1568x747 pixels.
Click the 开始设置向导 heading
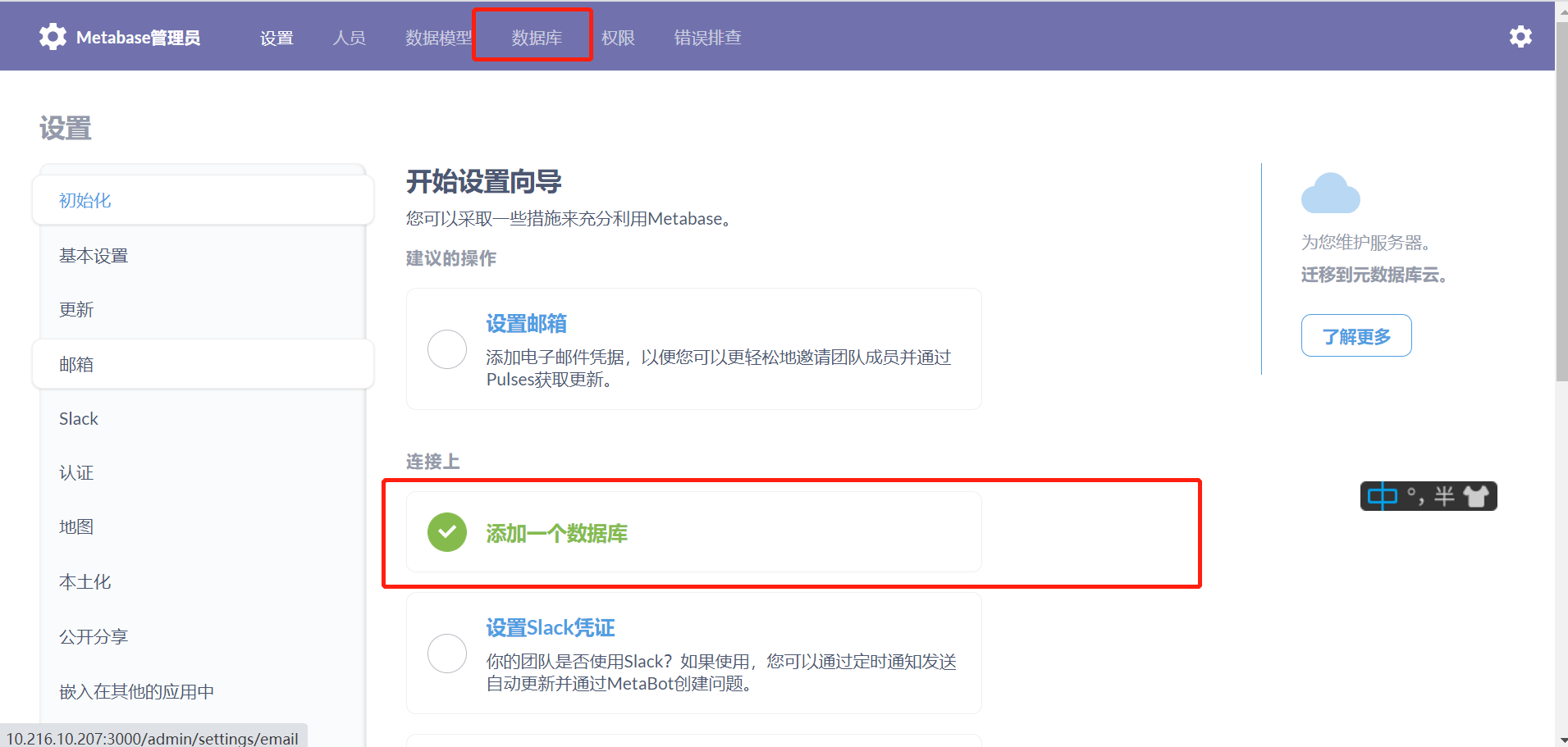tap(484, 181)
